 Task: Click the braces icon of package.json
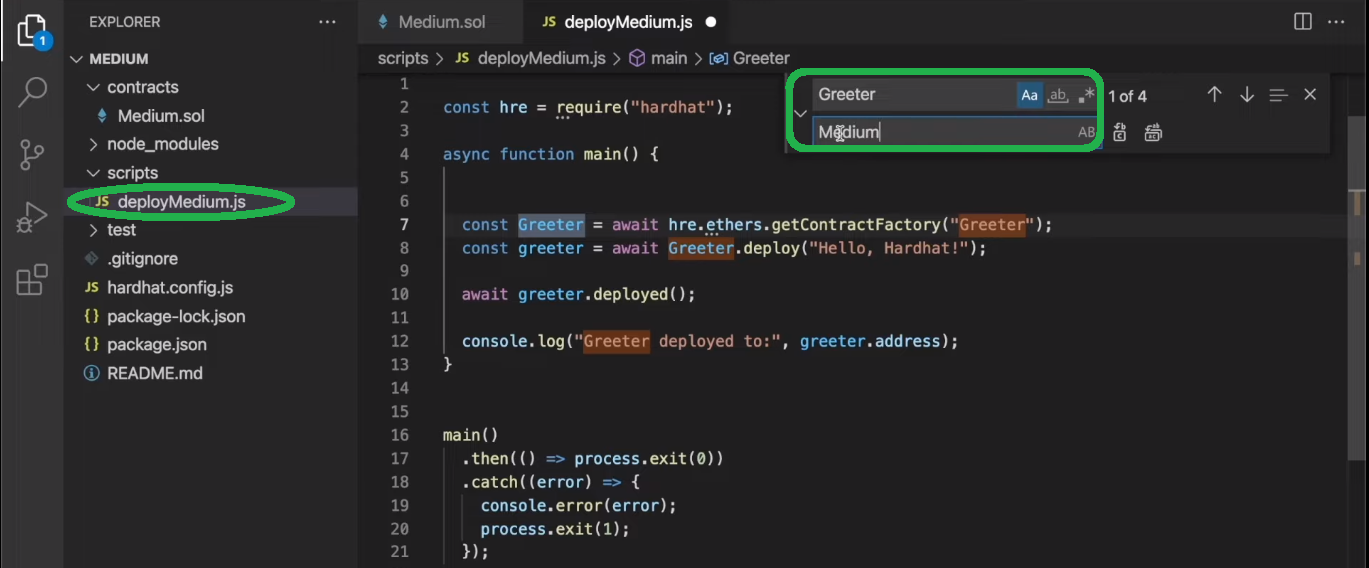tap(91, 345)
